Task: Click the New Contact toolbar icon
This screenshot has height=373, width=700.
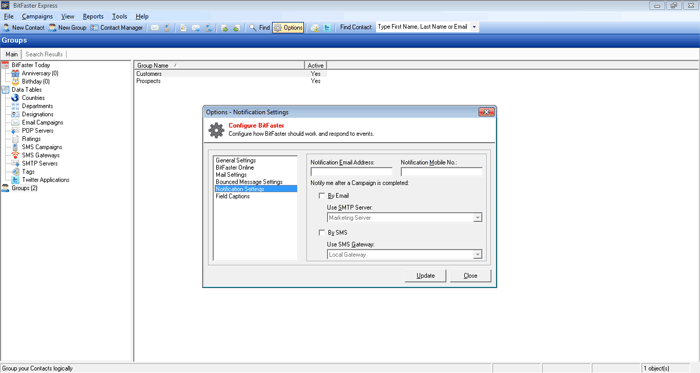Action: click(x=6, y=28)
